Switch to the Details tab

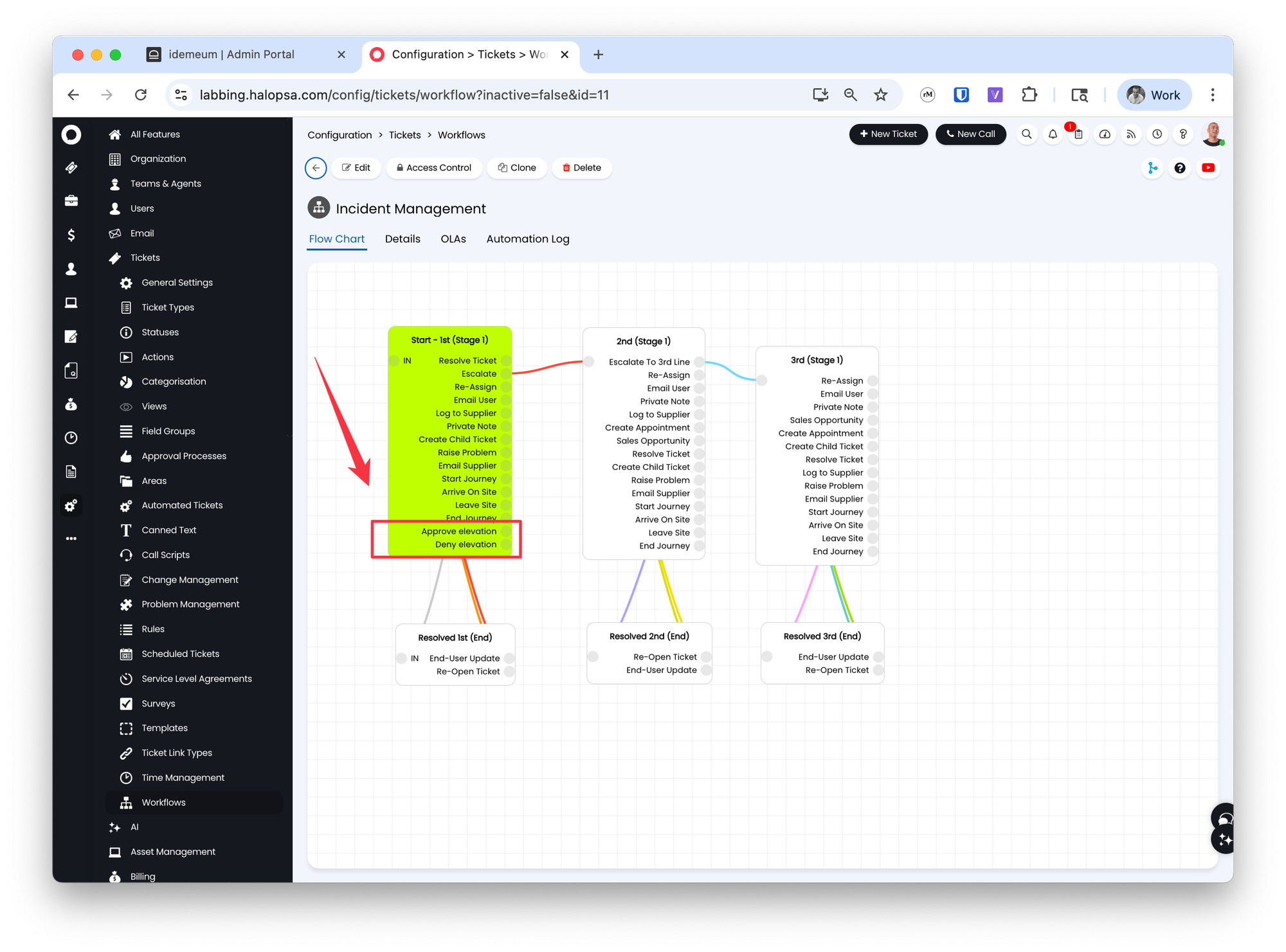[x=403, y=239]
